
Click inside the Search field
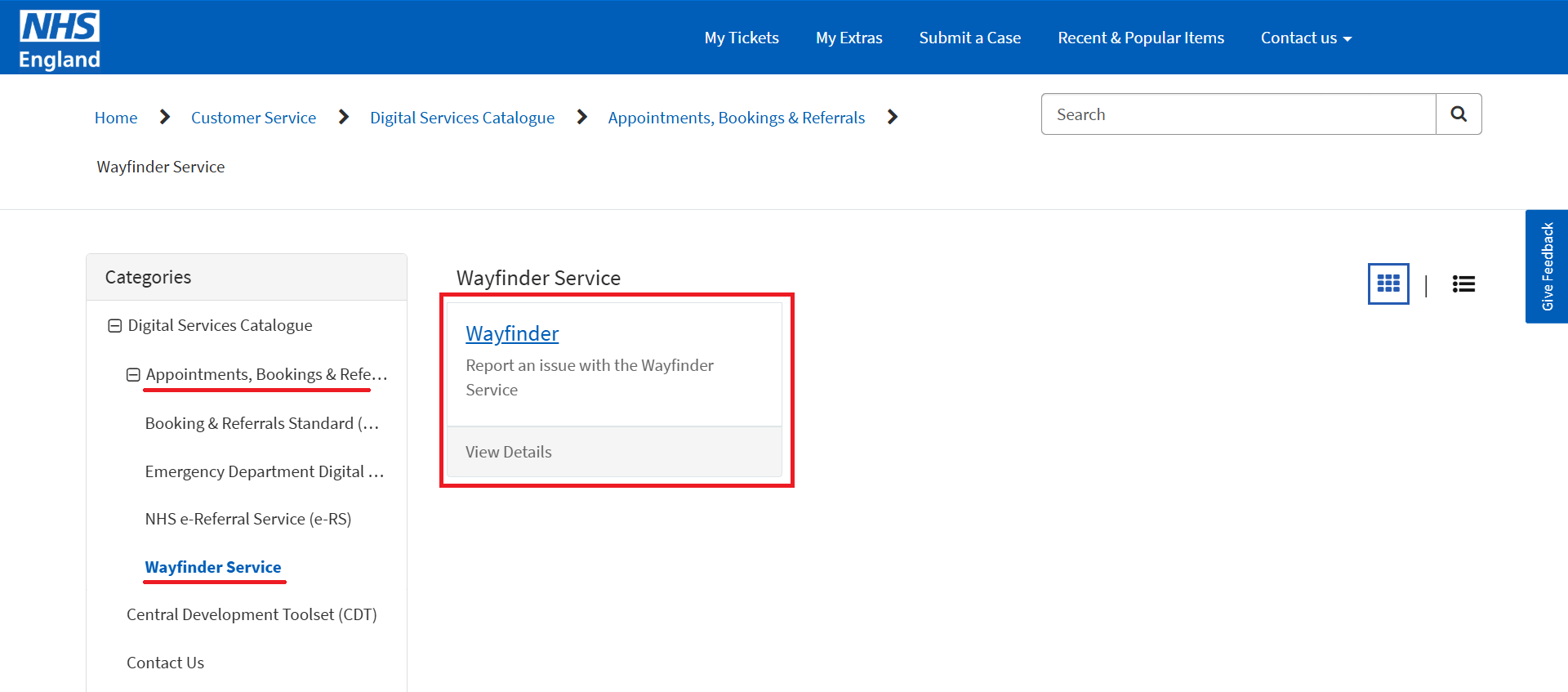click(x=1238, y=114)
